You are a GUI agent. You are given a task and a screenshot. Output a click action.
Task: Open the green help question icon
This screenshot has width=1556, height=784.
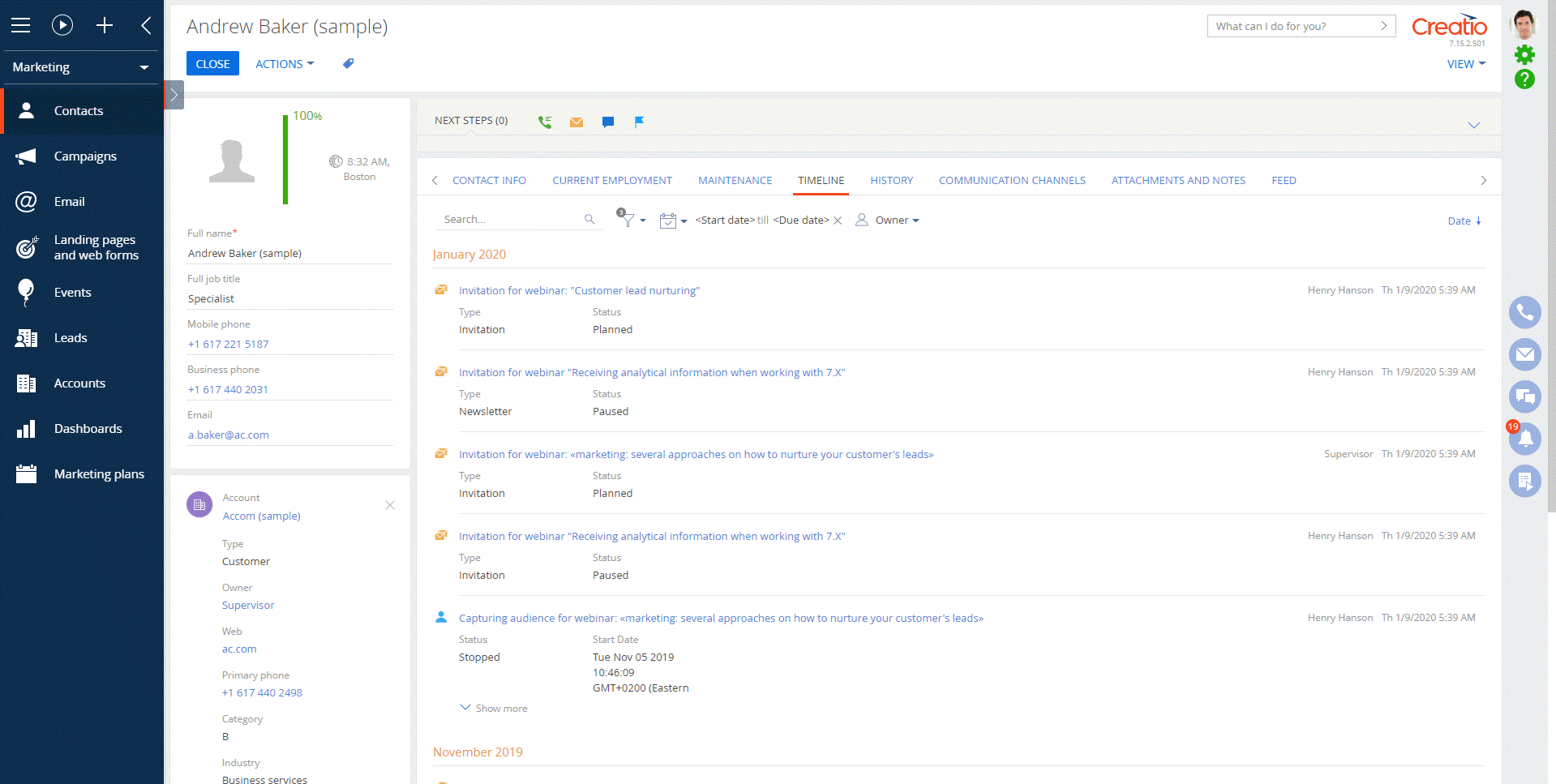(1524, 79)
